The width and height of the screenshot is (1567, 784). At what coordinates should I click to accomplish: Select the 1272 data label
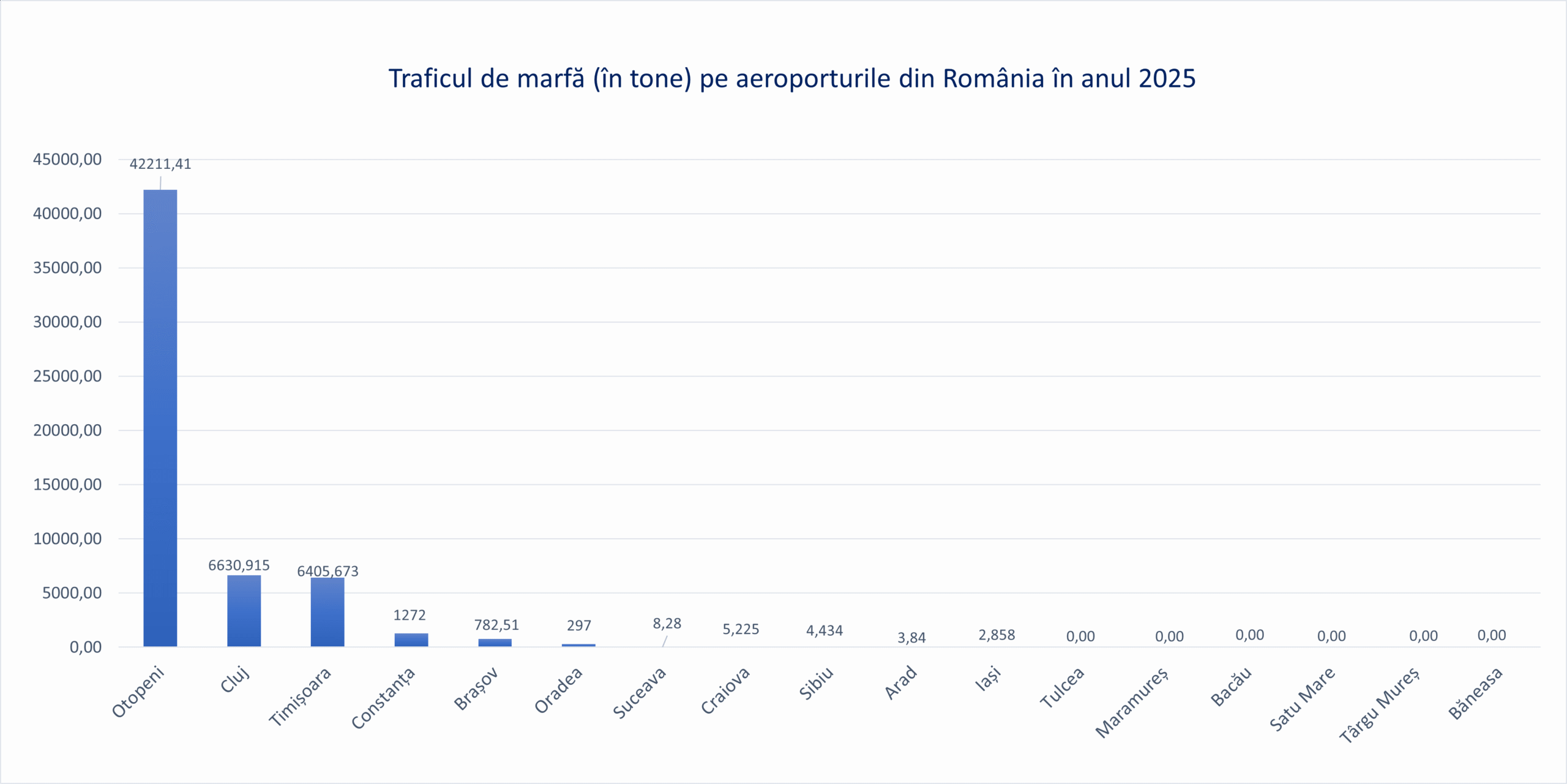pyautogui.click(x=410, y=615)
